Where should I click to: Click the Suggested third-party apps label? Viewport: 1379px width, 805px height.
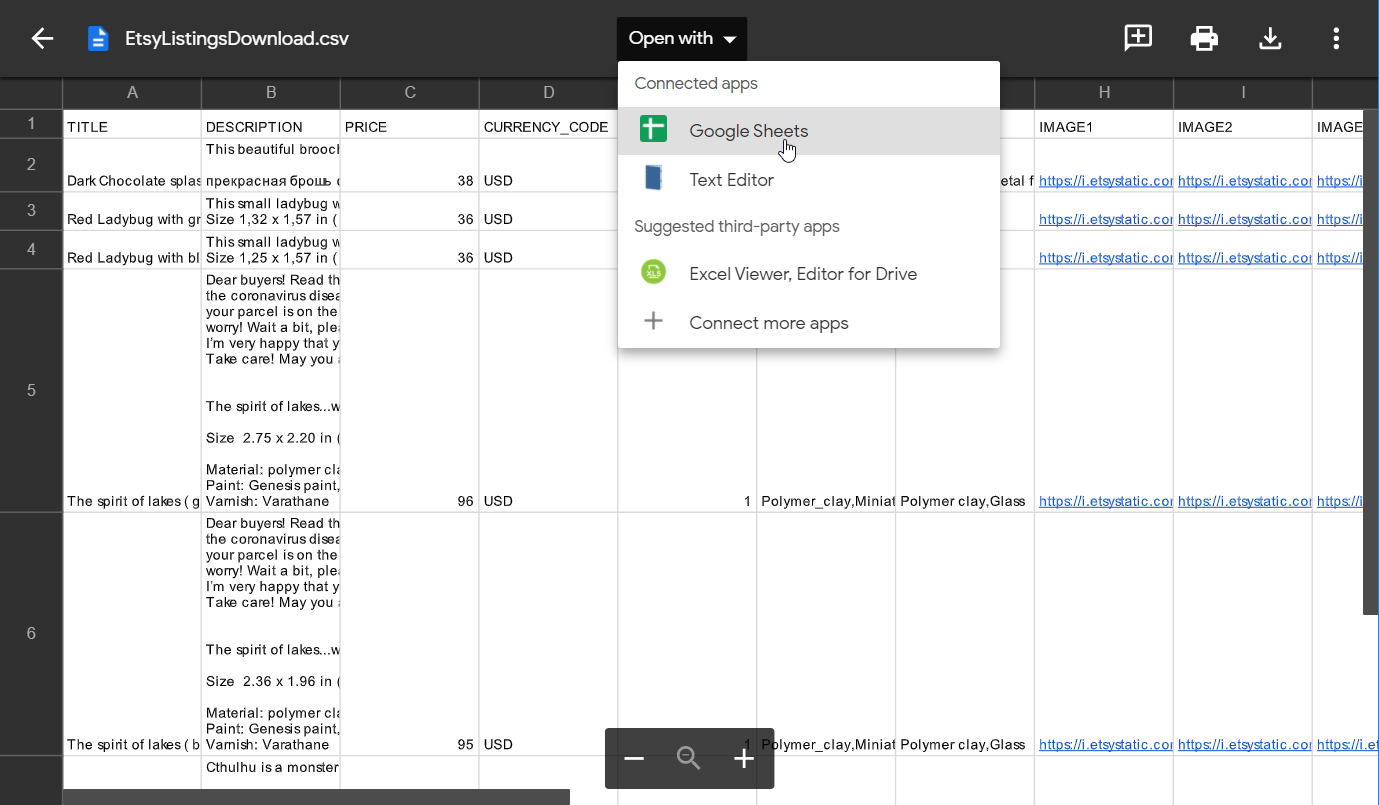[737, 226]
